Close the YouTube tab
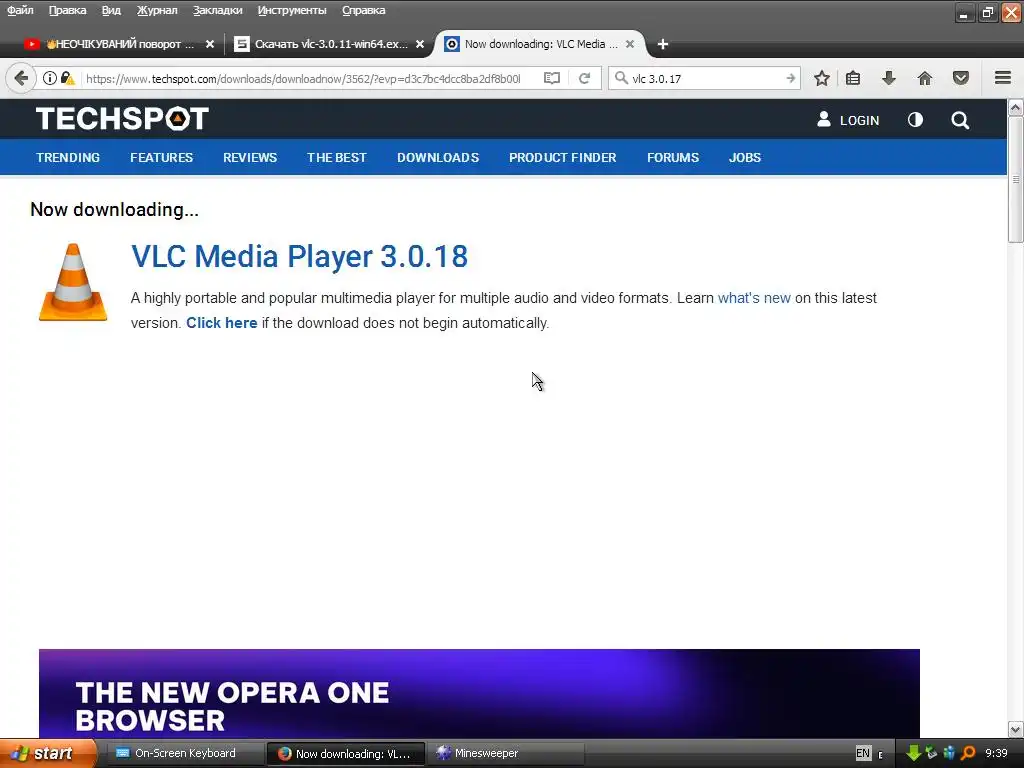 tap(210, 44)
